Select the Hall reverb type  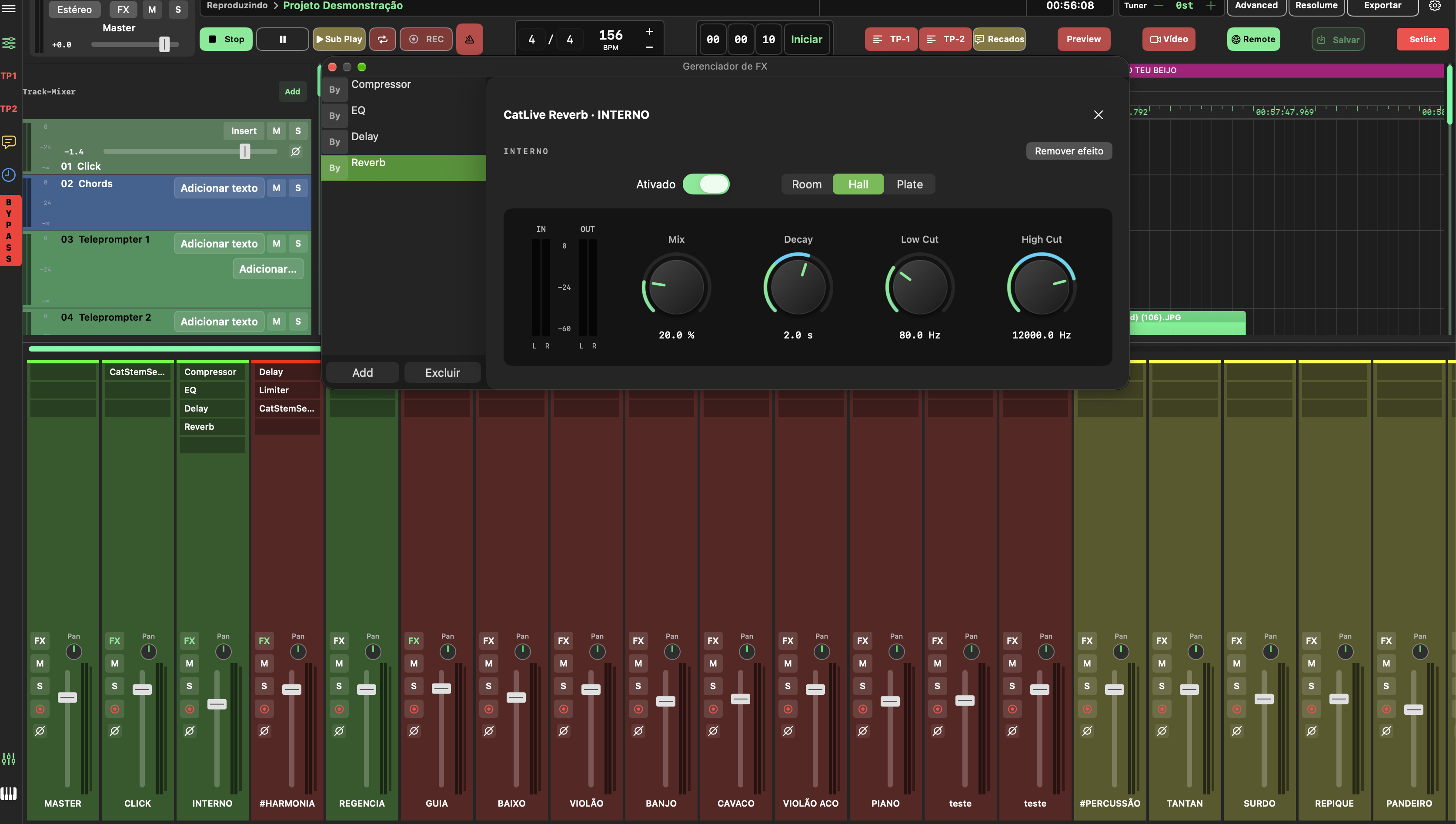(x=858, y=184)
